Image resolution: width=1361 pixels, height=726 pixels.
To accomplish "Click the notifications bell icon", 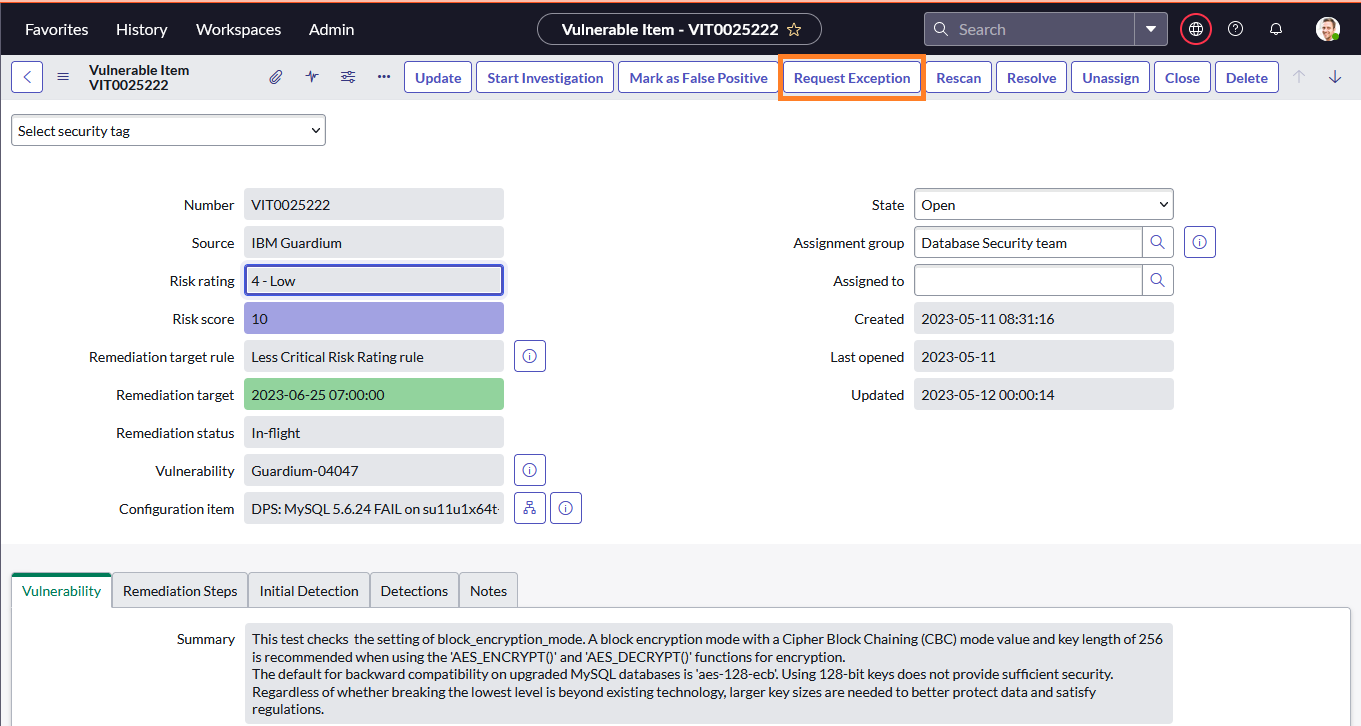I will point(1276,29).
